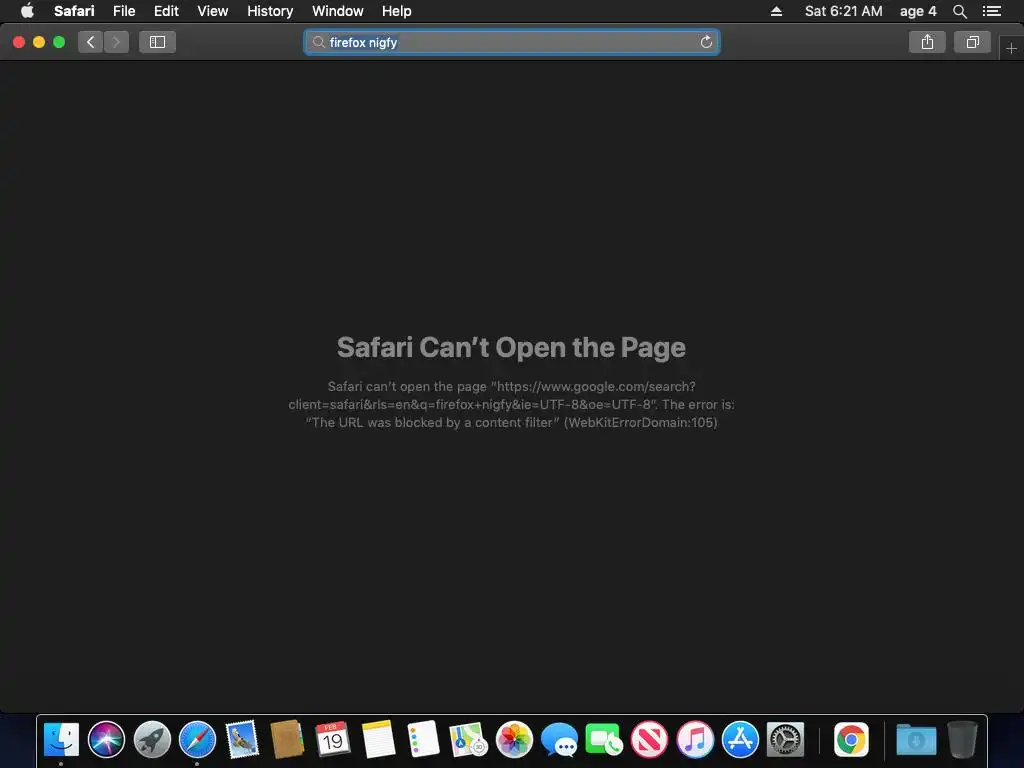Viewport: 1024px width, 768px height.
Task: Open System Preferences gear in Dock
Action: click(x=786, y=739)
